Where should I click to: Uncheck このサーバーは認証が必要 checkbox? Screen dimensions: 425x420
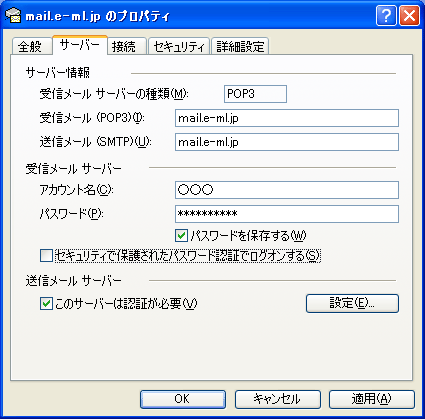[x=46, y=304]
